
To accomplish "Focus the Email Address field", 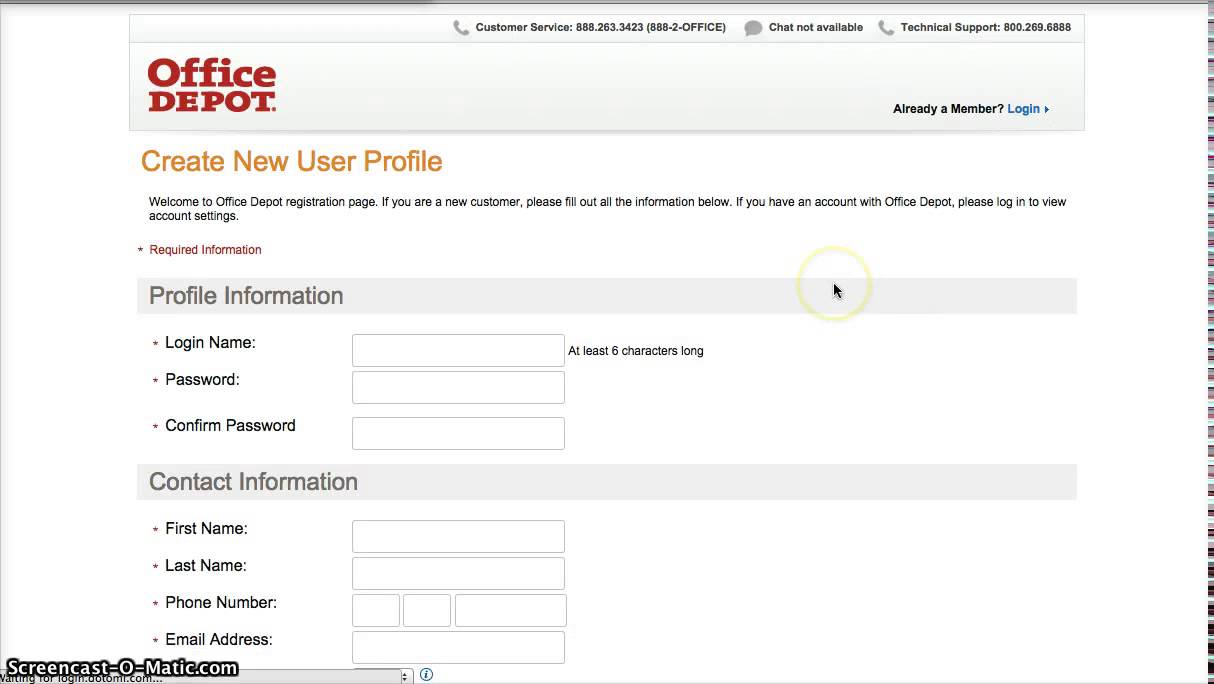I will coord(458,647).
